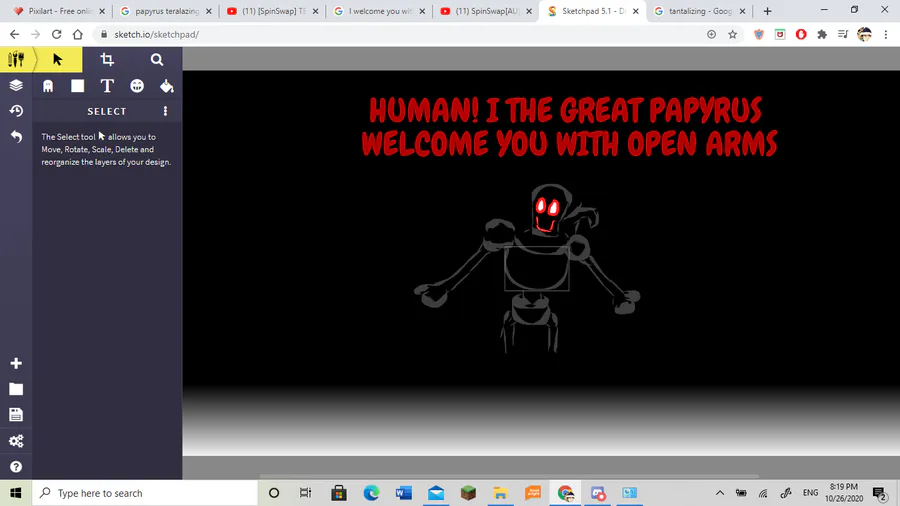The width and height of the screenshot is (900, 506).
Task: Open Minecraft icon on taskbar
Action: click(x=468, y=493)
